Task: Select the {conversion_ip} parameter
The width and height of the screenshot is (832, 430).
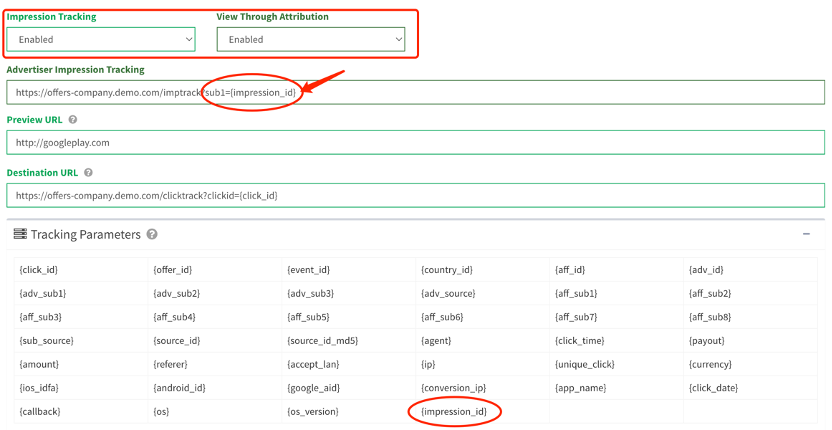Action: (x=453, y=388)
